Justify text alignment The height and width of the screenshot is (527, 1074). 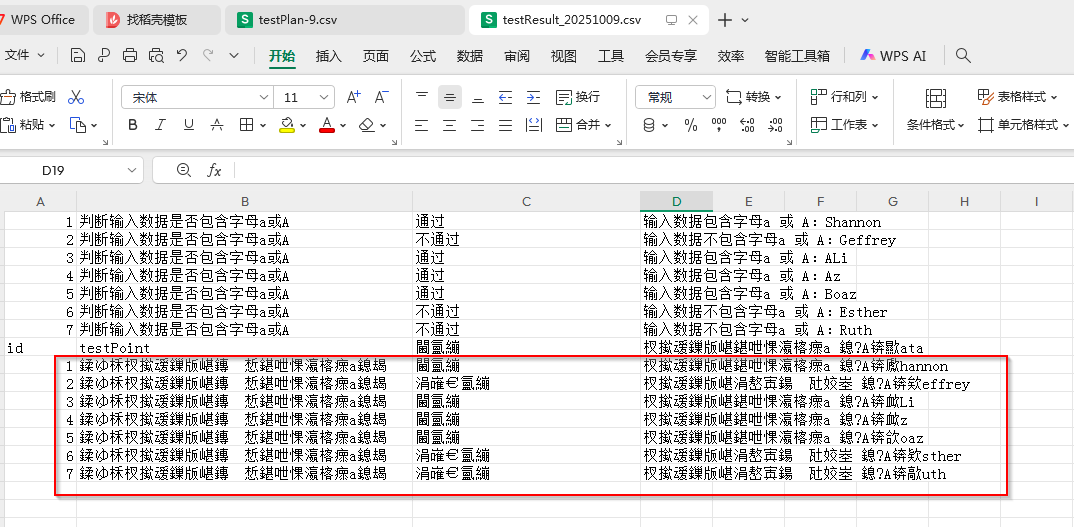(x=505, y=125)
